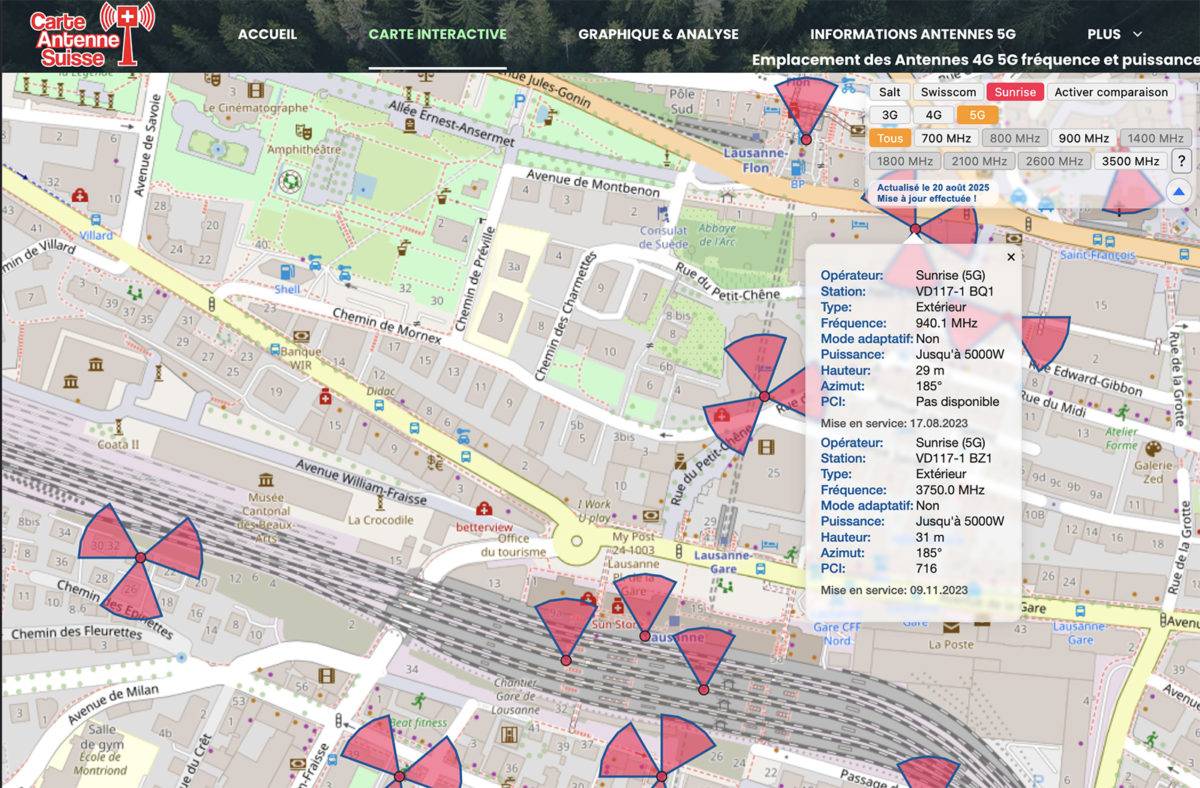
Task: Click PCI value 716
Action: tap(925, 568)
